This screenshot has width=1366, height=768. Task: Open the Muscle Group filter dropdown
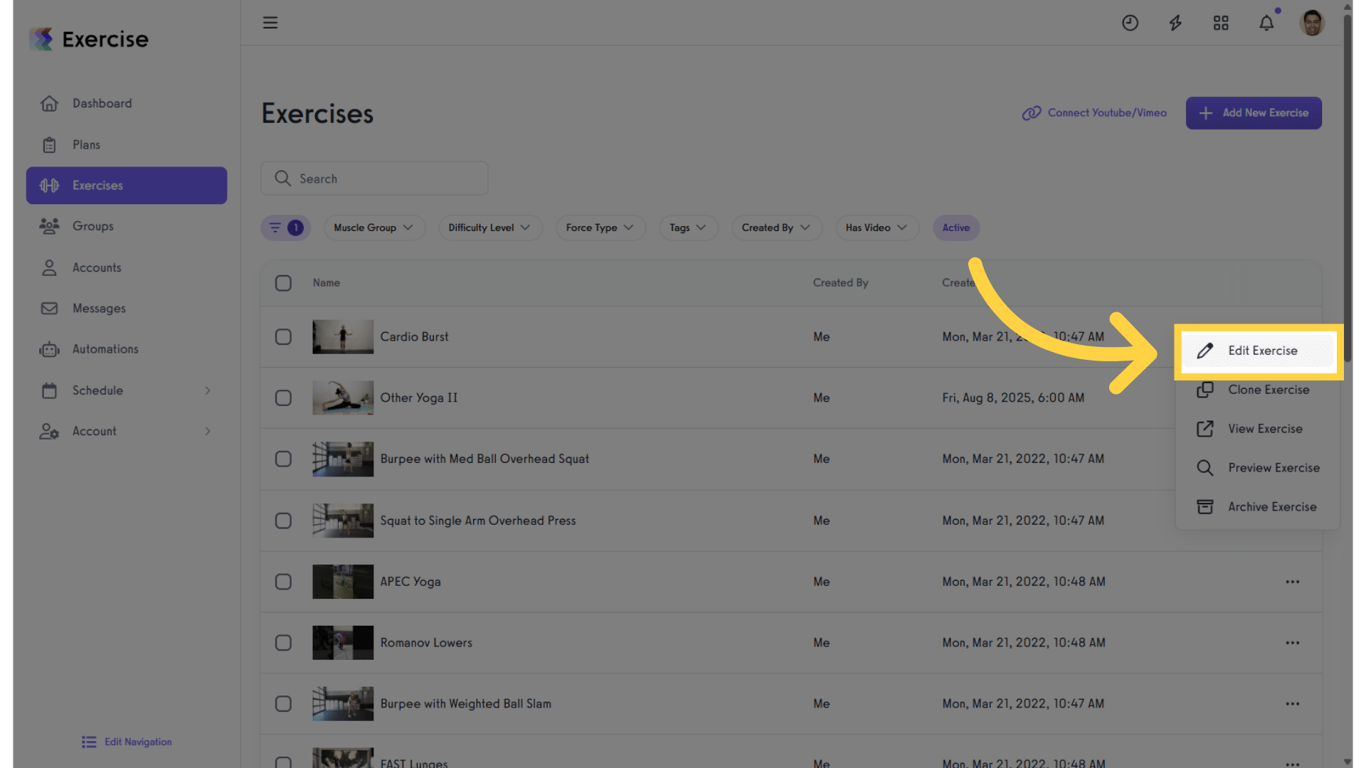pyautogui.click(x=373, y=228)
